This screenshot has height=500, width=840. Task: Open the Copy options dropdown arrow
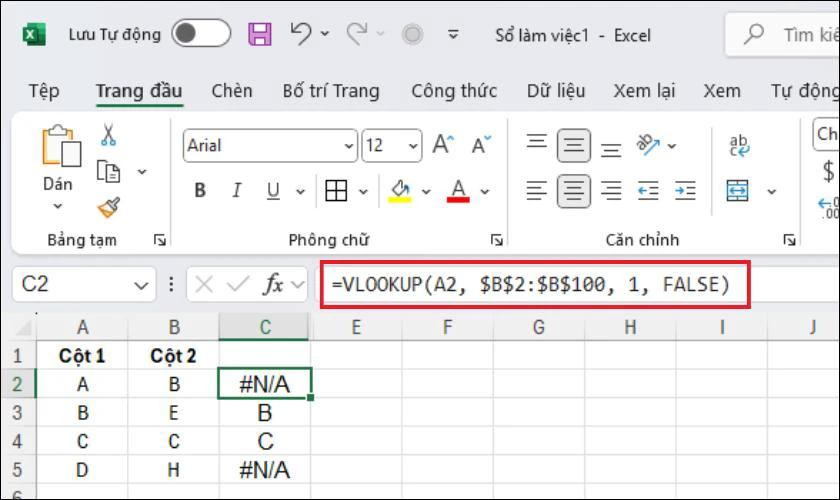tap(142, 172)
